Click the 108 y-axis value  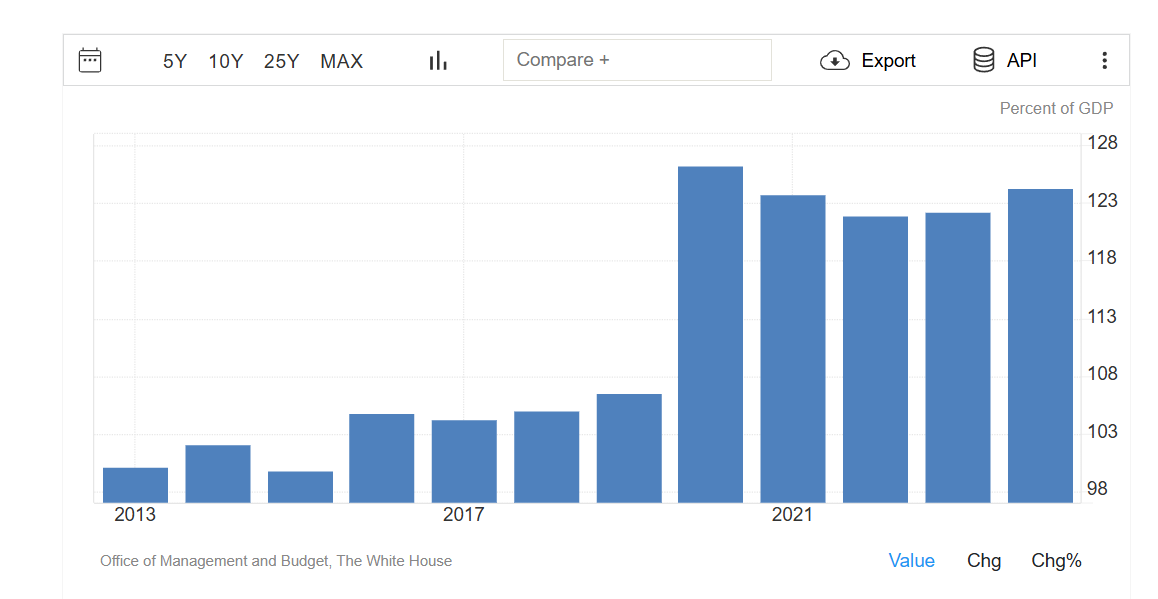tap(1103, 374)
